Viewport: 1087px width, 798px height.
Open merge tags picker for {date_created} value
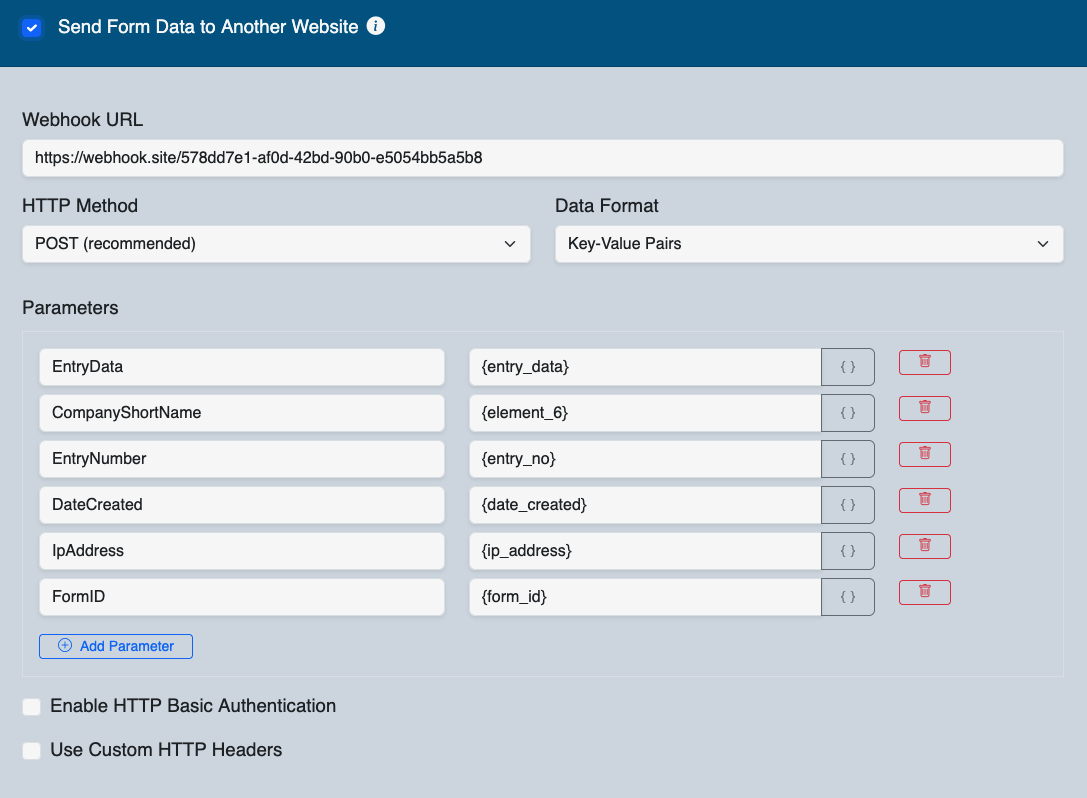pos(847,505)
